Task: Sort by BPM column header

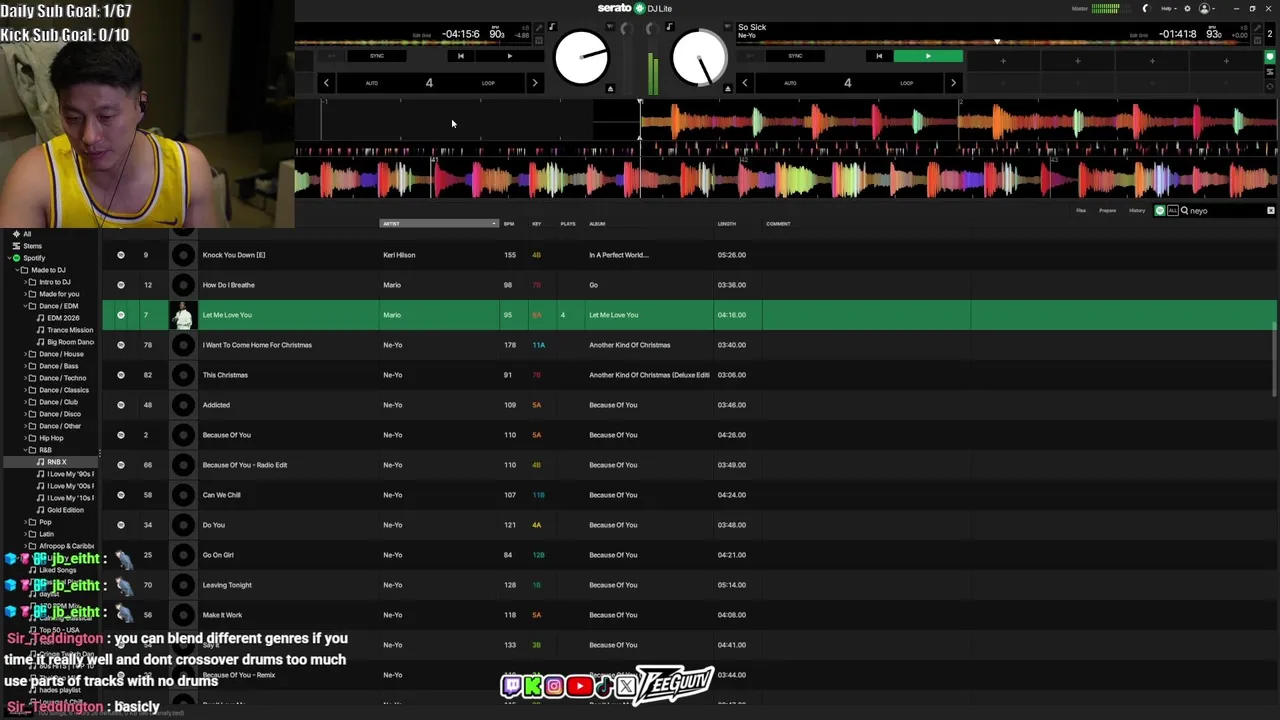Action: pos(509,224)
